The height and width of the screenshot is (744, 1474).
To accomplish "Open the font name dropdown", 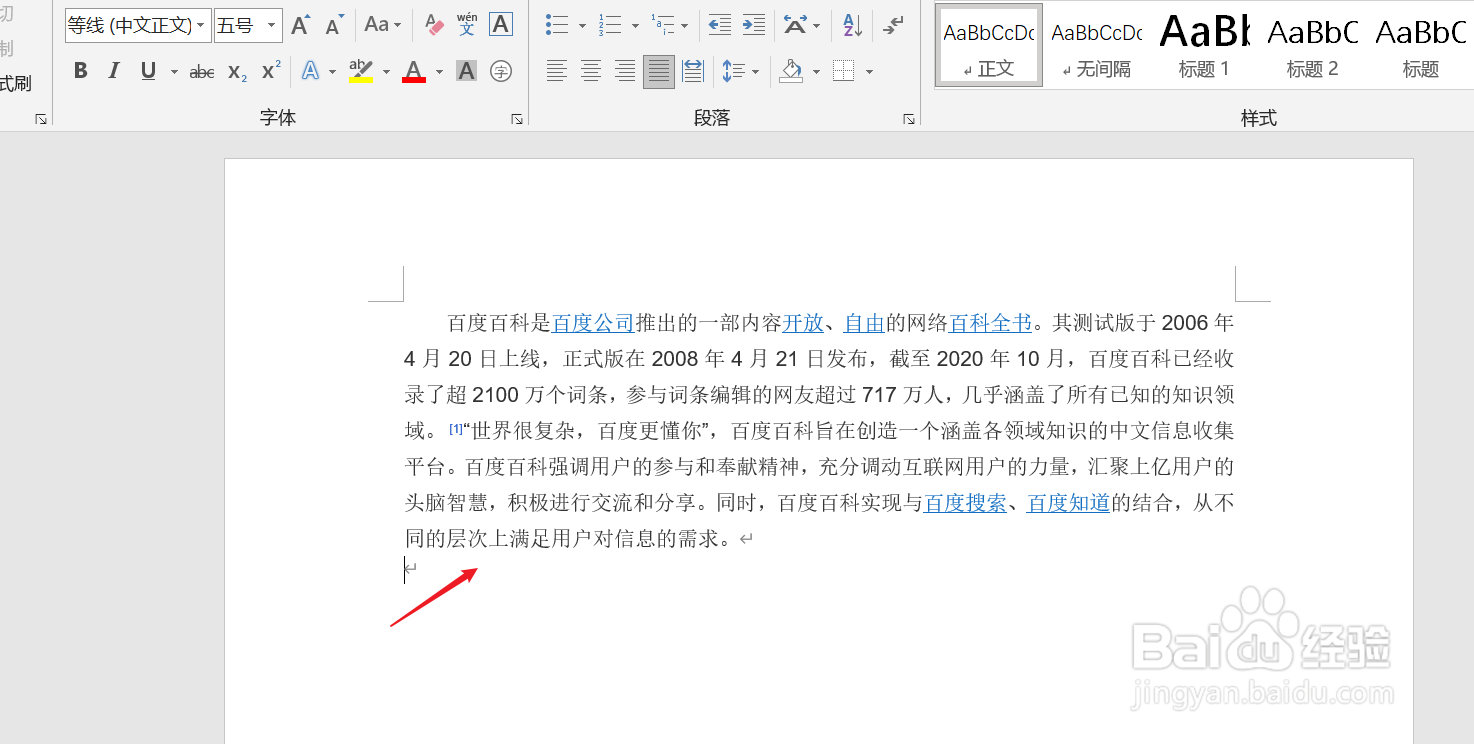I will [x=201, y=25].
